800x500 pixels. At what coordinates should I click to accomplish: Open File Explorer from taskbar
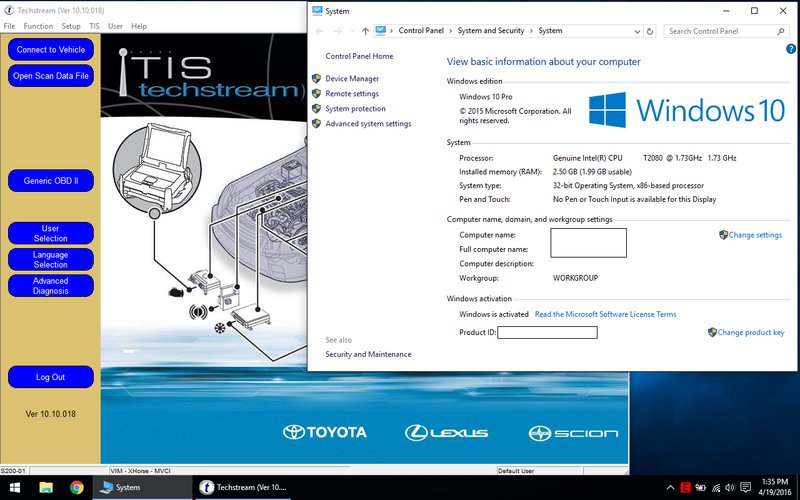[x=46, y=488]
